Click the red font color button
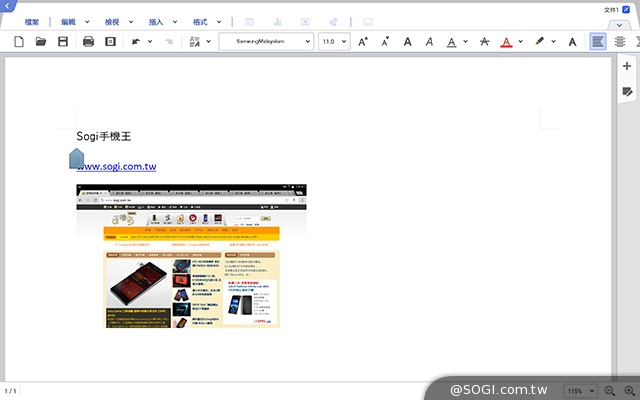Image resolution: width=640 pixels, height=400 pixels. pyautogui.click(x=506, y=42)
